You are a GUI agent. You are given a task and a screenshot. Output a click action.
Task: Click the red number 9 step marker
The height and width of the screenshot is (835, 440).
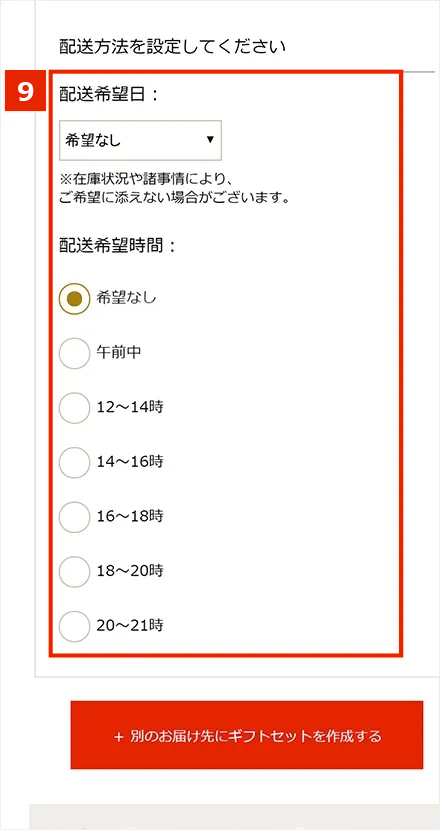[26, 92]
